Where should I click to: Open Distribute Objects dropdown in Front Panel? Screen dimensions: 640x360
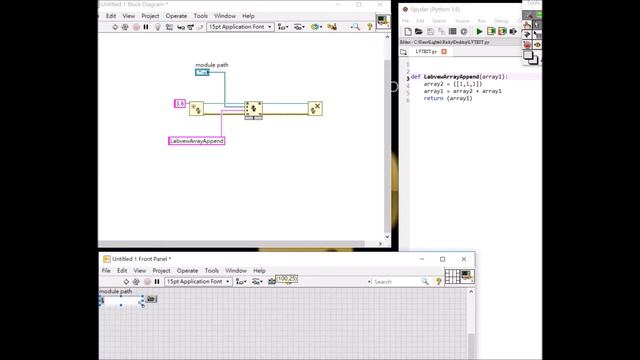[x=257, y=282]
